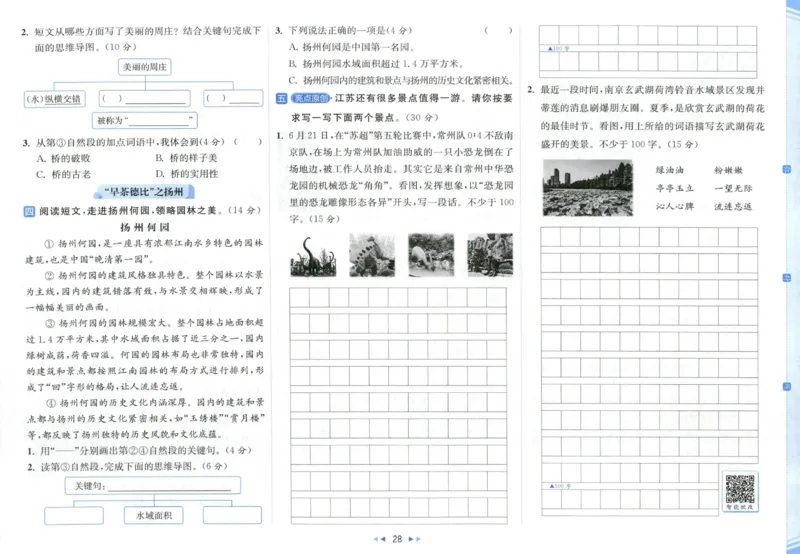Click the text 面的思维导图。(10分)
Image resolution: width=800 pixels, height=554 pixels.
click(86, 47)
